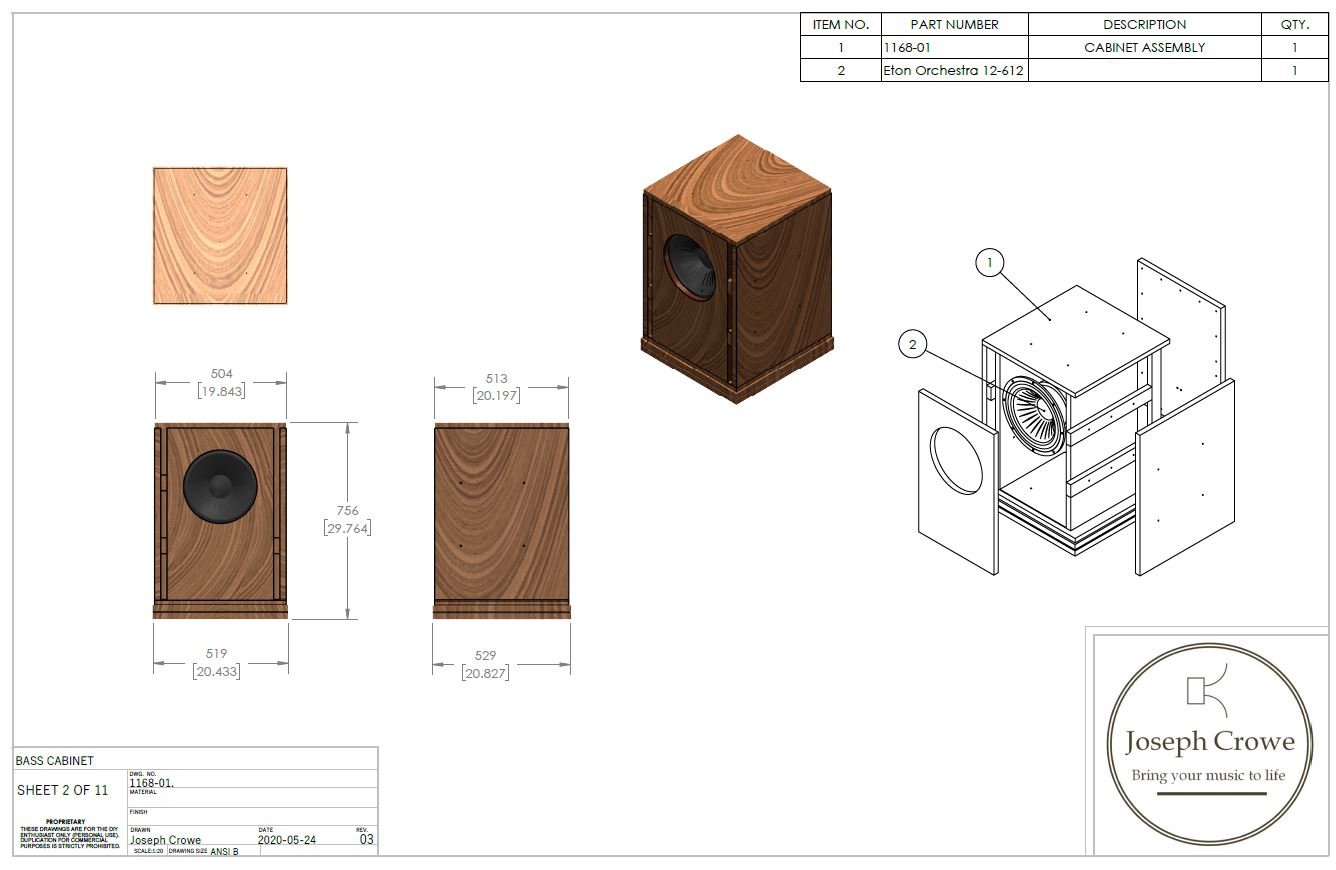Screen dimensions: 1336x870
Task: Click the speaker symbol inside the logo
Action: (1203, 693)
